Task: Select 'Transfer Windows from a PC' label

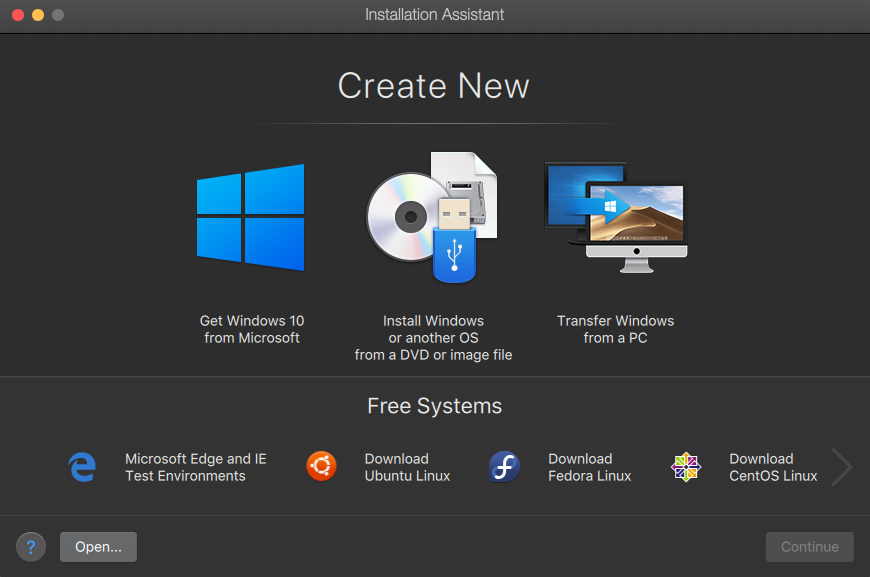Action: (615, 329)
